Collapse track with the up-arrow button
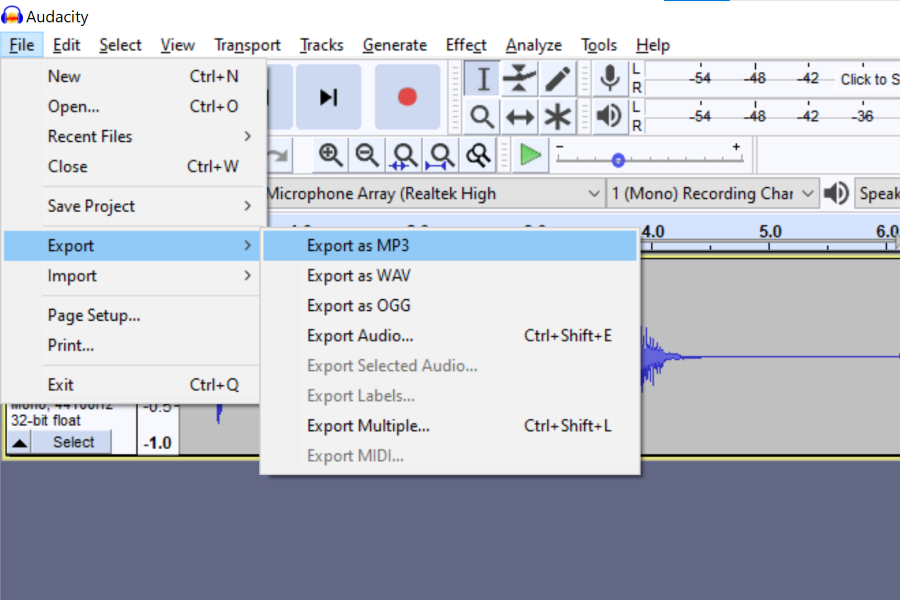 [x=19, y=443]
